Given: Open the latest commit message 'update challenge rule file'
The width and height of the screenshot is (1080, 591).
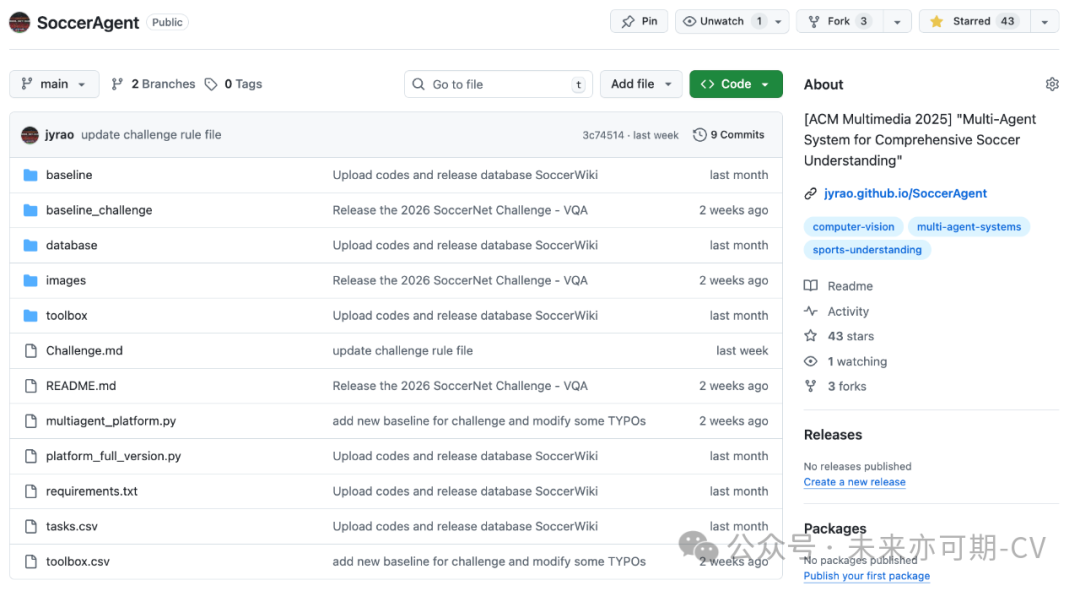Looking at the screenshot, I should click(151, 135).
